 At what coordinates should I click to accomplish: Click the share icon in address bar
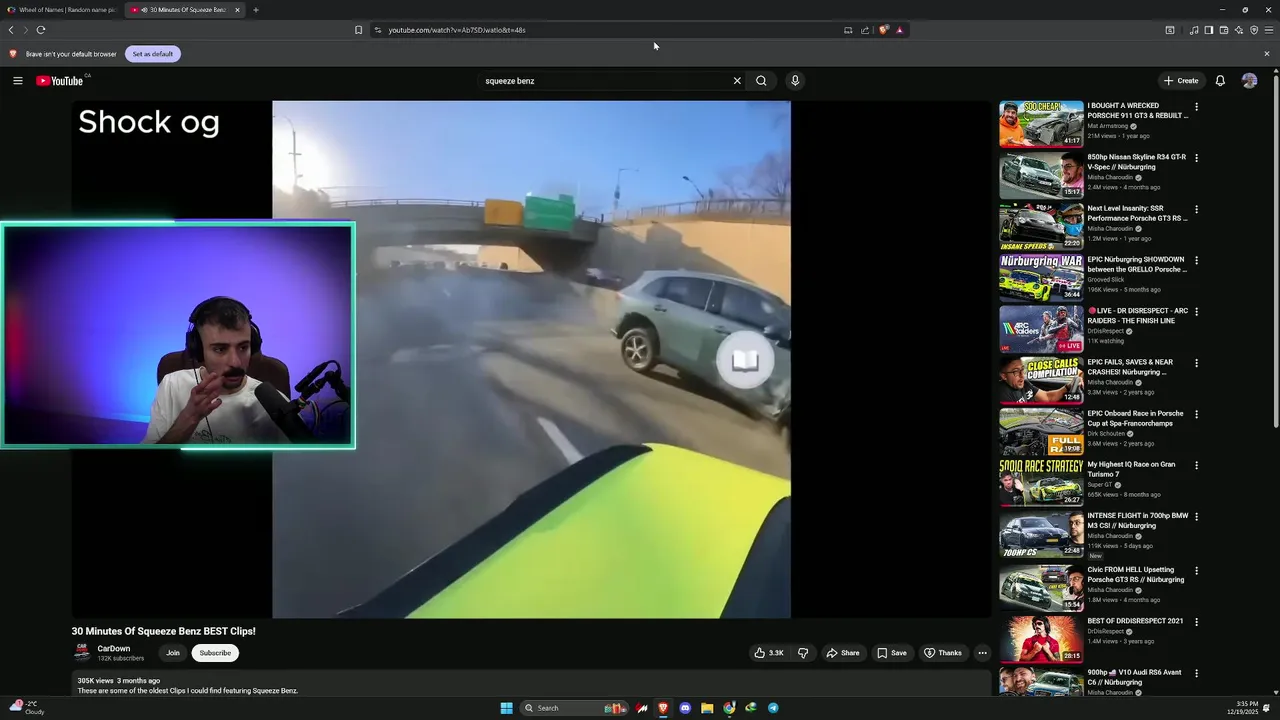tap(865, 30)
